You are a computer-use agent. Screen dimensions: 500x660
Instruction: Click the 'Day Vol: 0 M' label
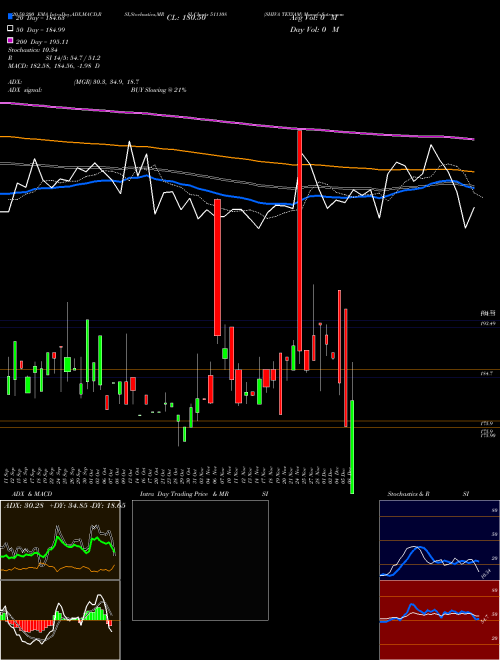(x=314, y=29)
